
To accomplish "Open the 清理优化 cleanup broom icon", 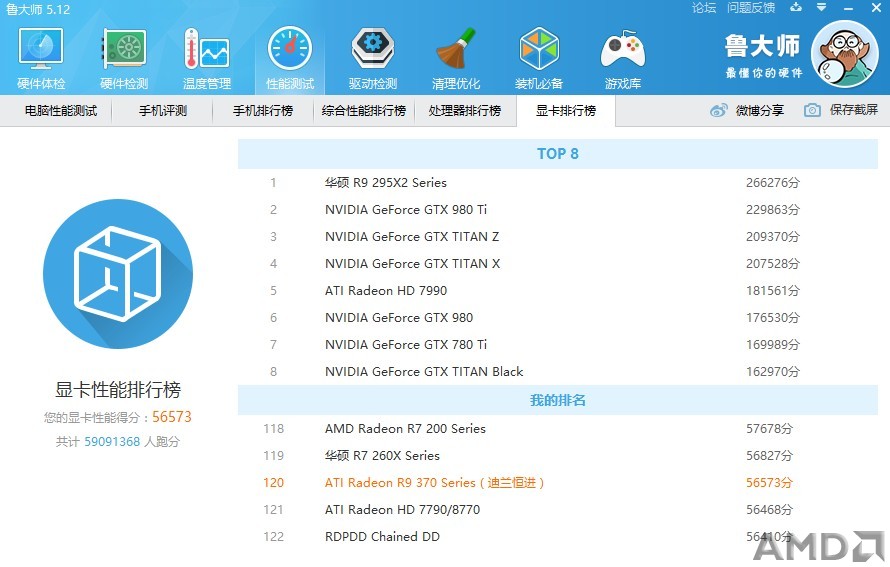I will 455,49.
